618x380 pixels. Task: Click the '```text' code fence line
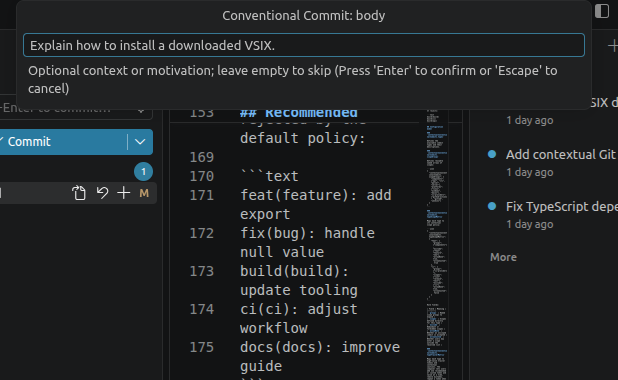269,176
